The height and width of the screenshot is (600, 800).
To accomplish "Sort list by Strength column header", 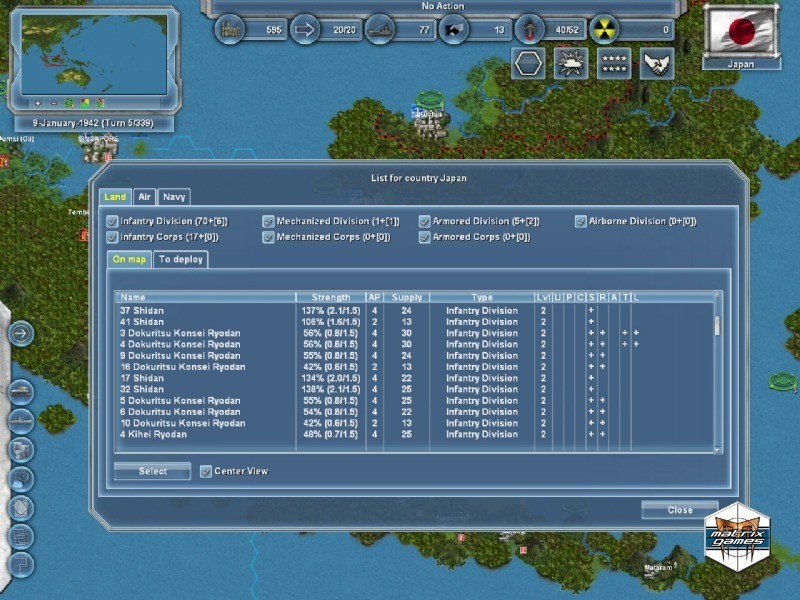I will point(331,297).
